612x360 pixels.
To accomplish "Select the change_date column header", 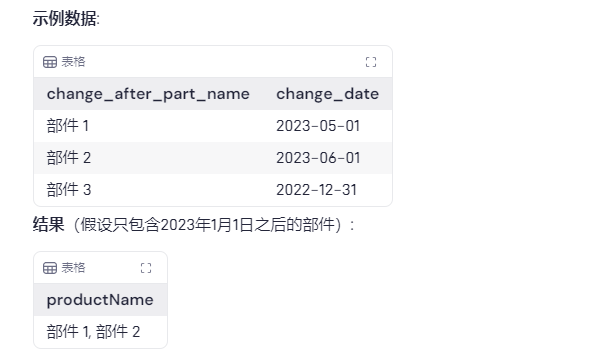I will 327,94.
